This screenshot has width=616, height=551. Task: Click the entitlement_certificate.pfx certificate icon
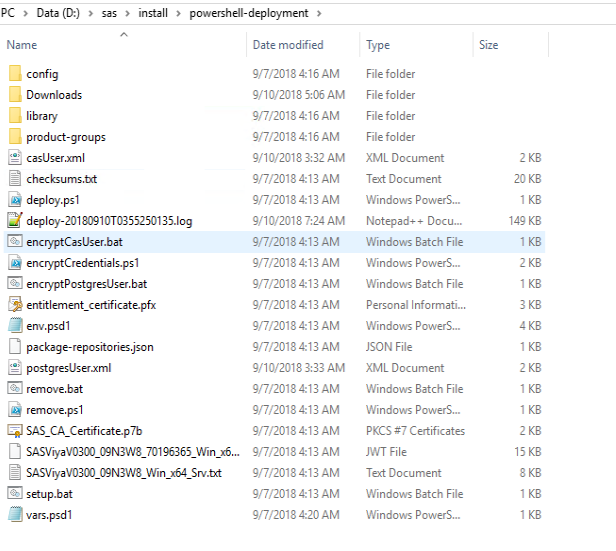tap(15, 305)
